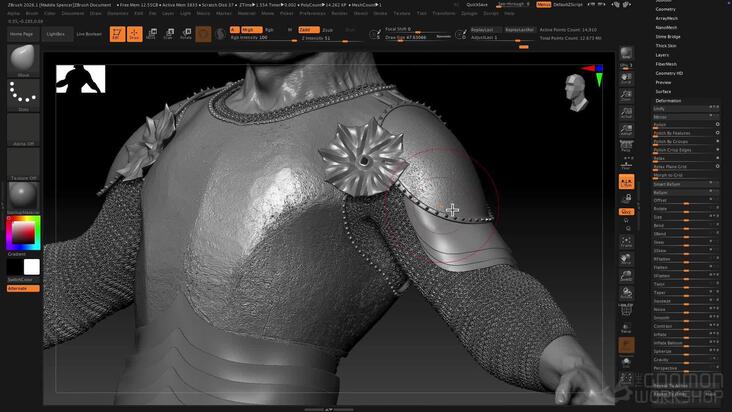Expand the NanoMesh subpalette
The height and width of the screenshot is (412, 732).
(x=666, y=28)
